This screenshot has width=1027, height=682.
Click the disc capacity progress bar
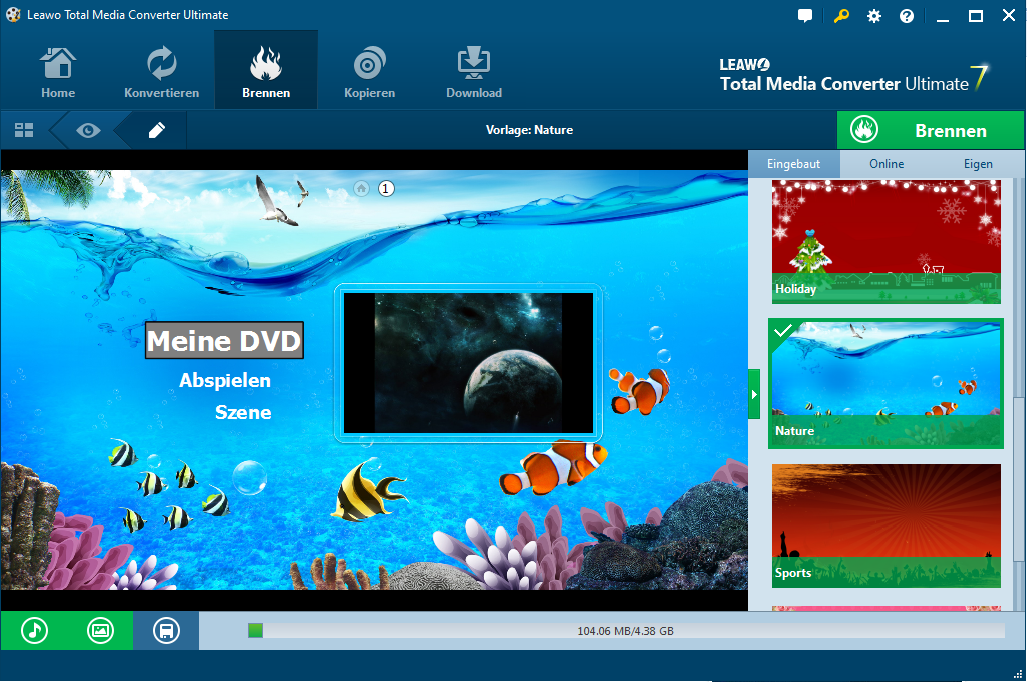[626, 631]
